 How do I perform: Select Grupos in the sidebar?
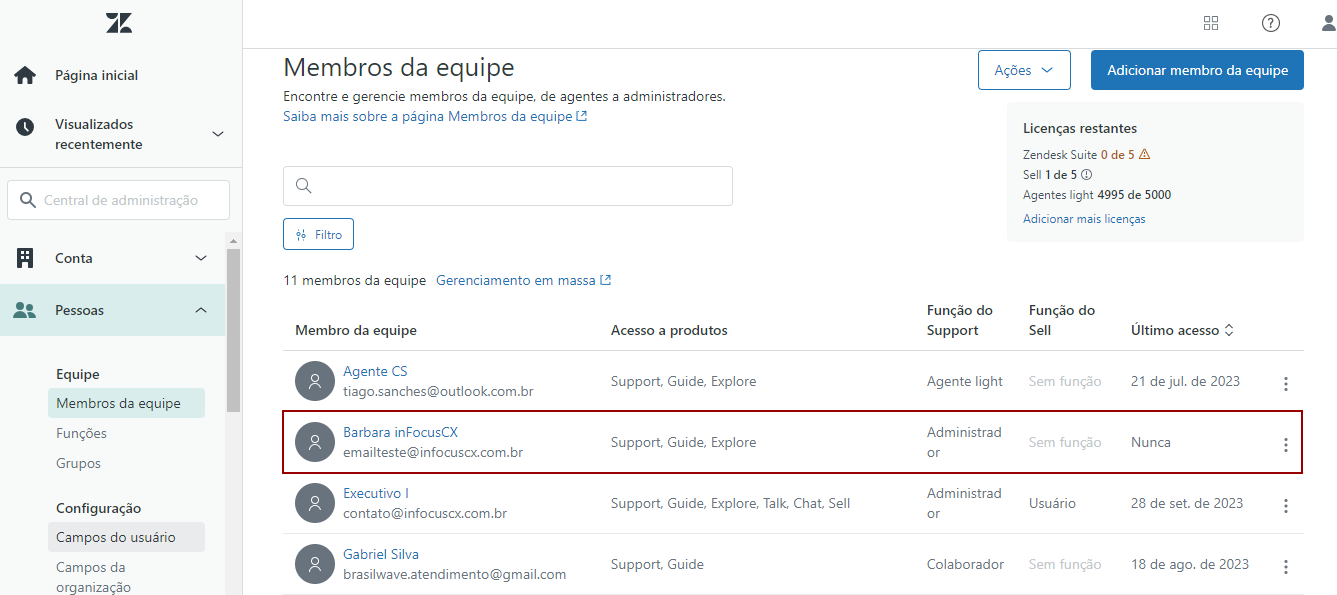[78, 463]
